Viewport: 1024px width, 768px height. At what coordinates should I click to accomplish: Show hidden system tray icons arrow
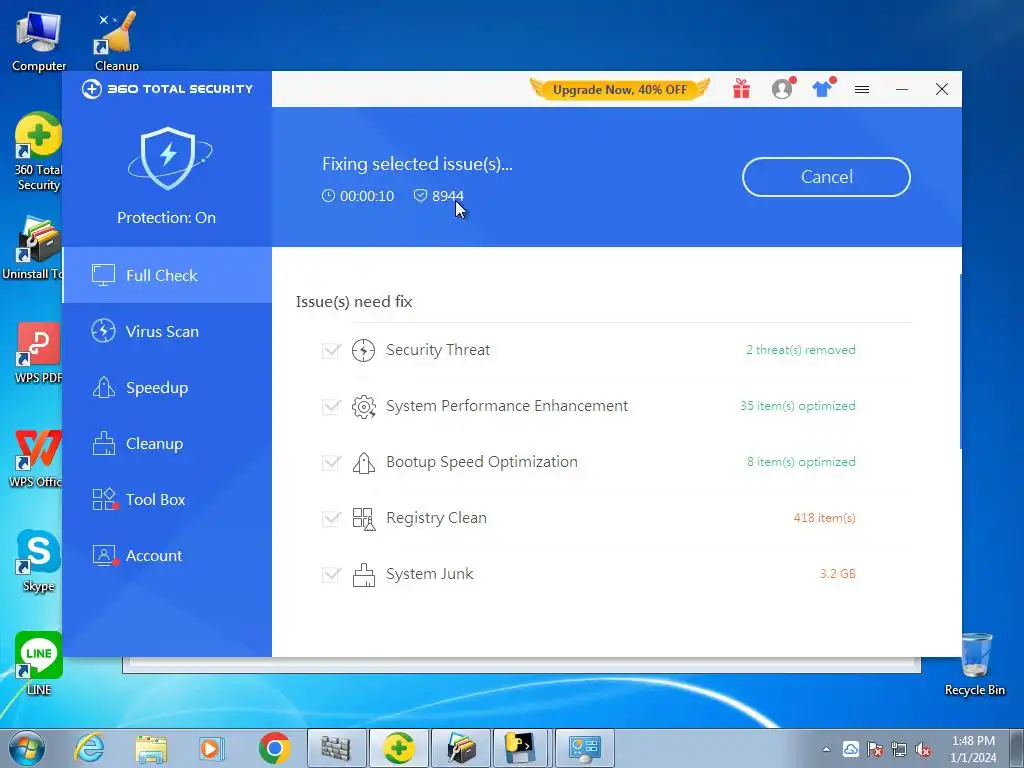pyautogui.click(x=826, y=749)
